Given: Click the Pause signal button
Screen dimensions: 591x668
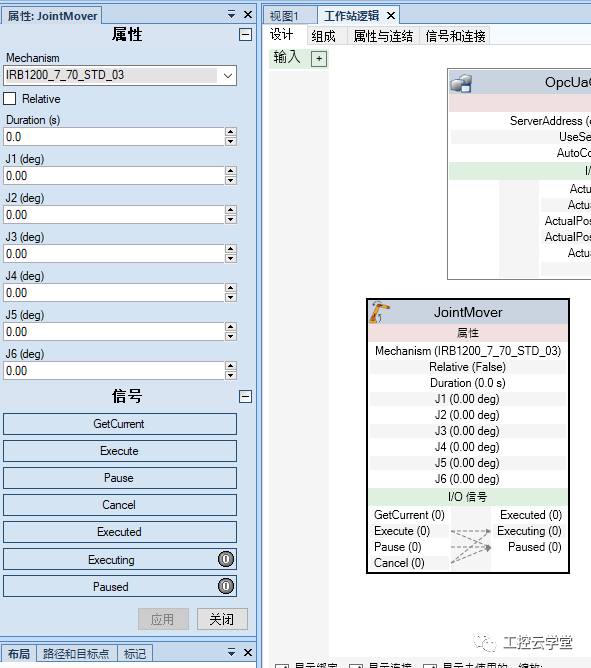Looking at the screenshot, I should click(x=120, y=478).
